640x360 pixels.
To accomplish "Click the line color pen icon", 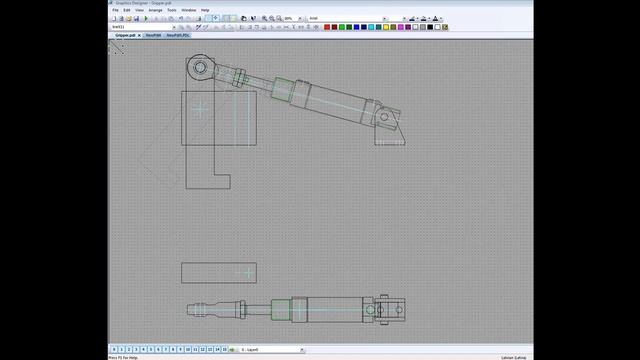I will point(412,18).
